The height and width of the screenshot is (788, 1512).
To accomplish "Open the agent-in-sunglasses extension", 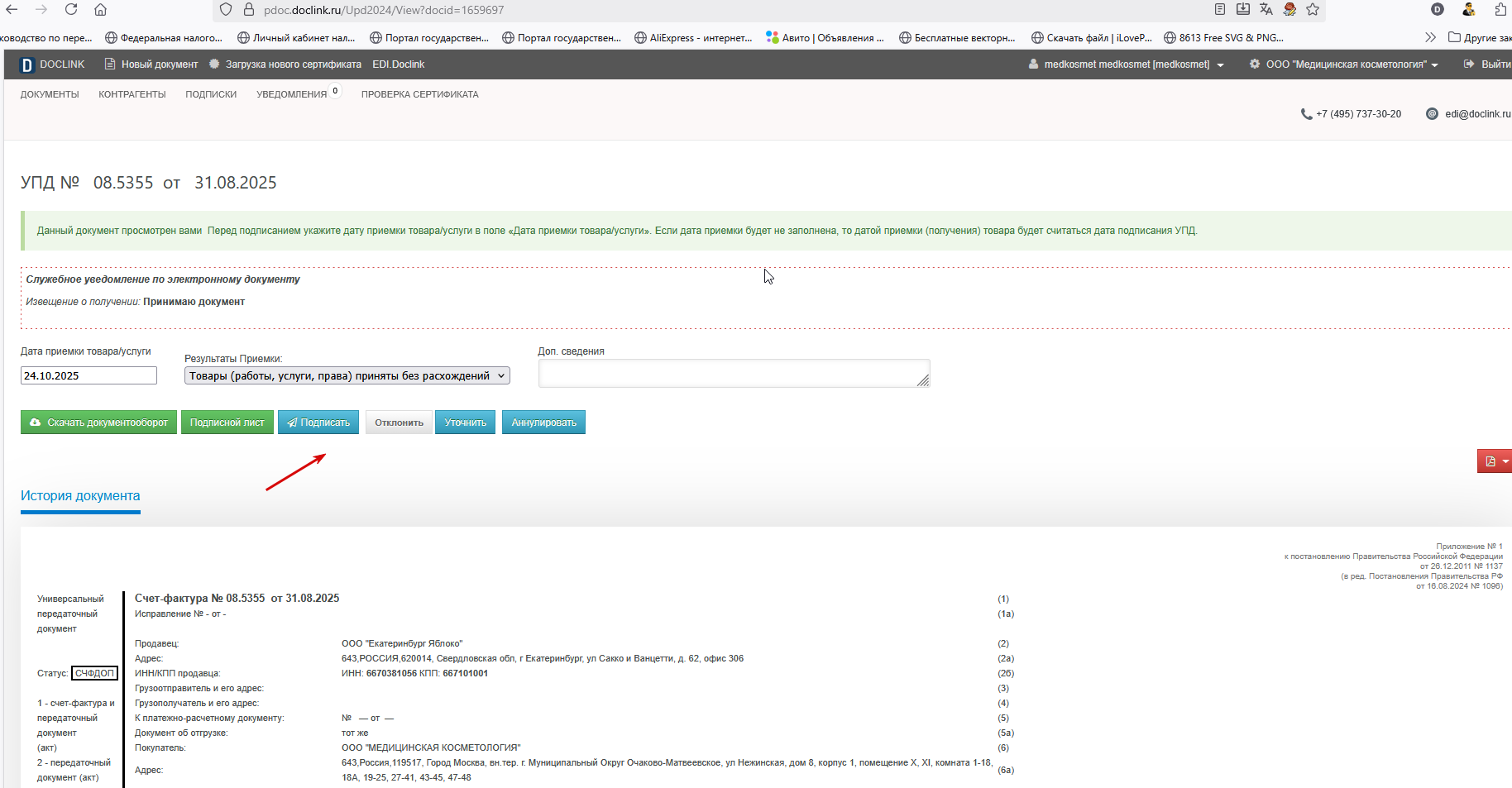I will (x=1469, y=9).
